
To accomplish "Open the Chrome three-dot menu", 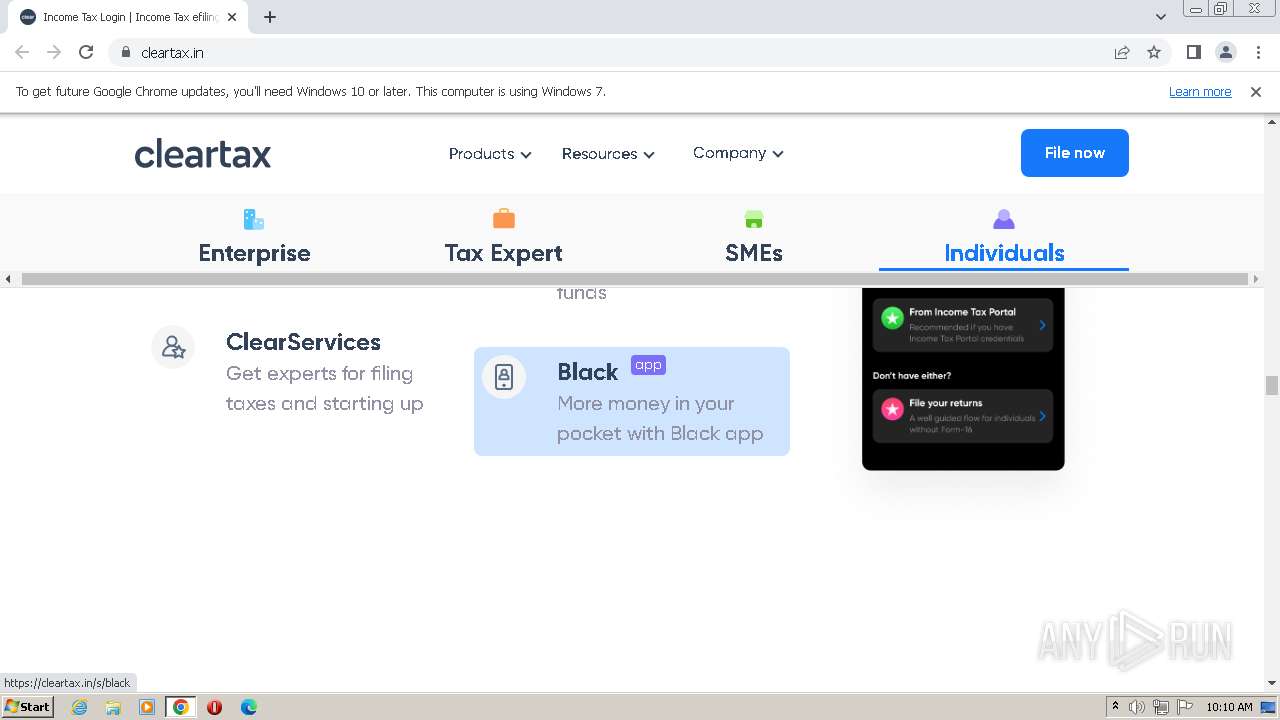I will 1258,52.
